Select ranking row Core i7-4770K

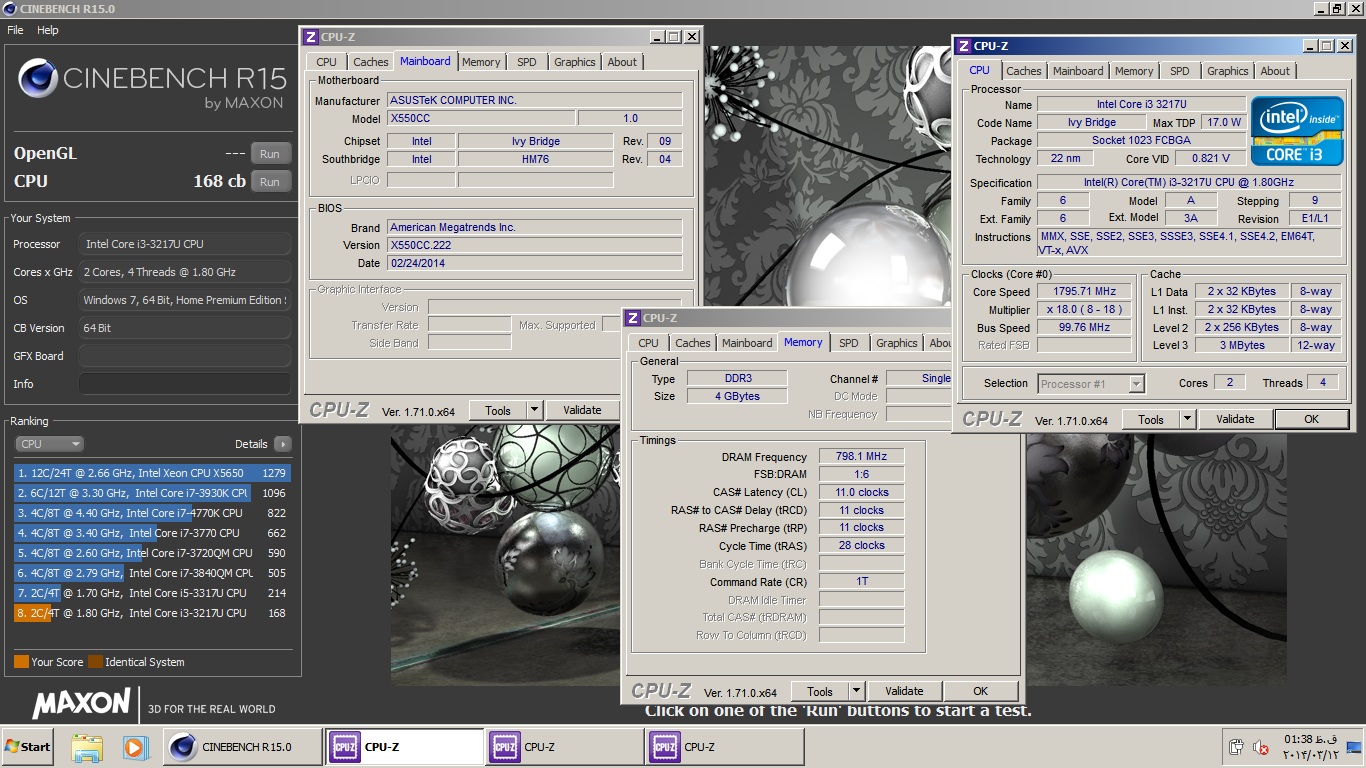tap(152, 513)
